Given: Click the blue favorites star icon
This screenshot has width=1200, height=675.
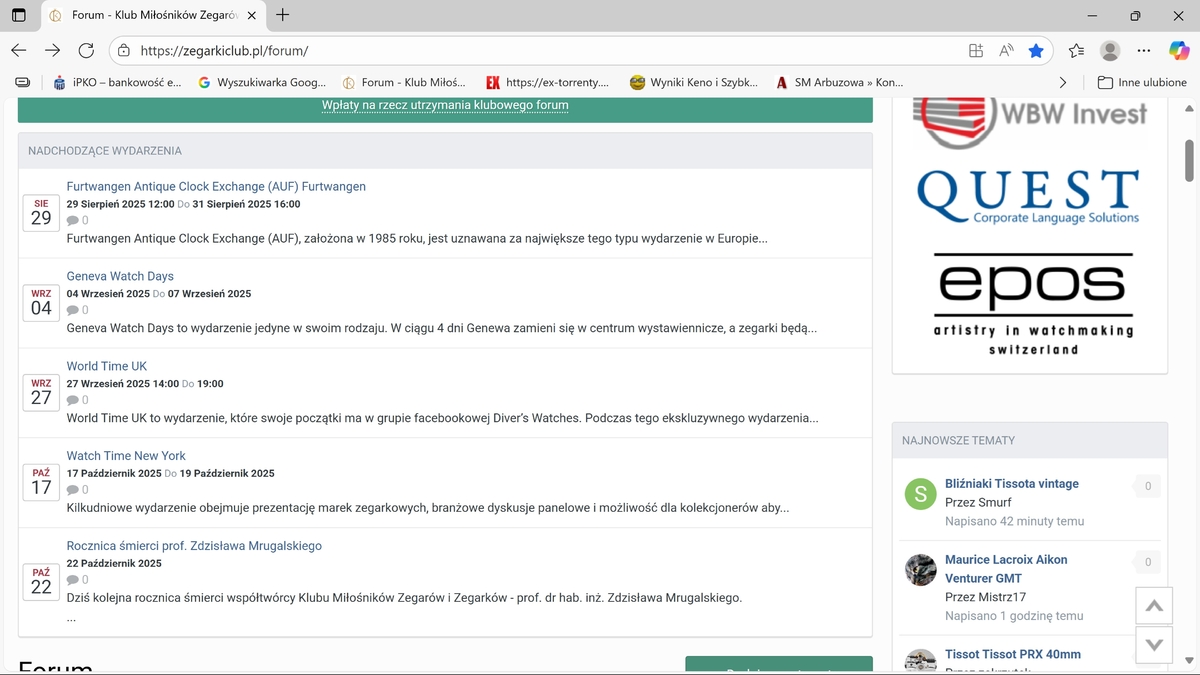Looking at the screenshot, I should pos(1036,51).
